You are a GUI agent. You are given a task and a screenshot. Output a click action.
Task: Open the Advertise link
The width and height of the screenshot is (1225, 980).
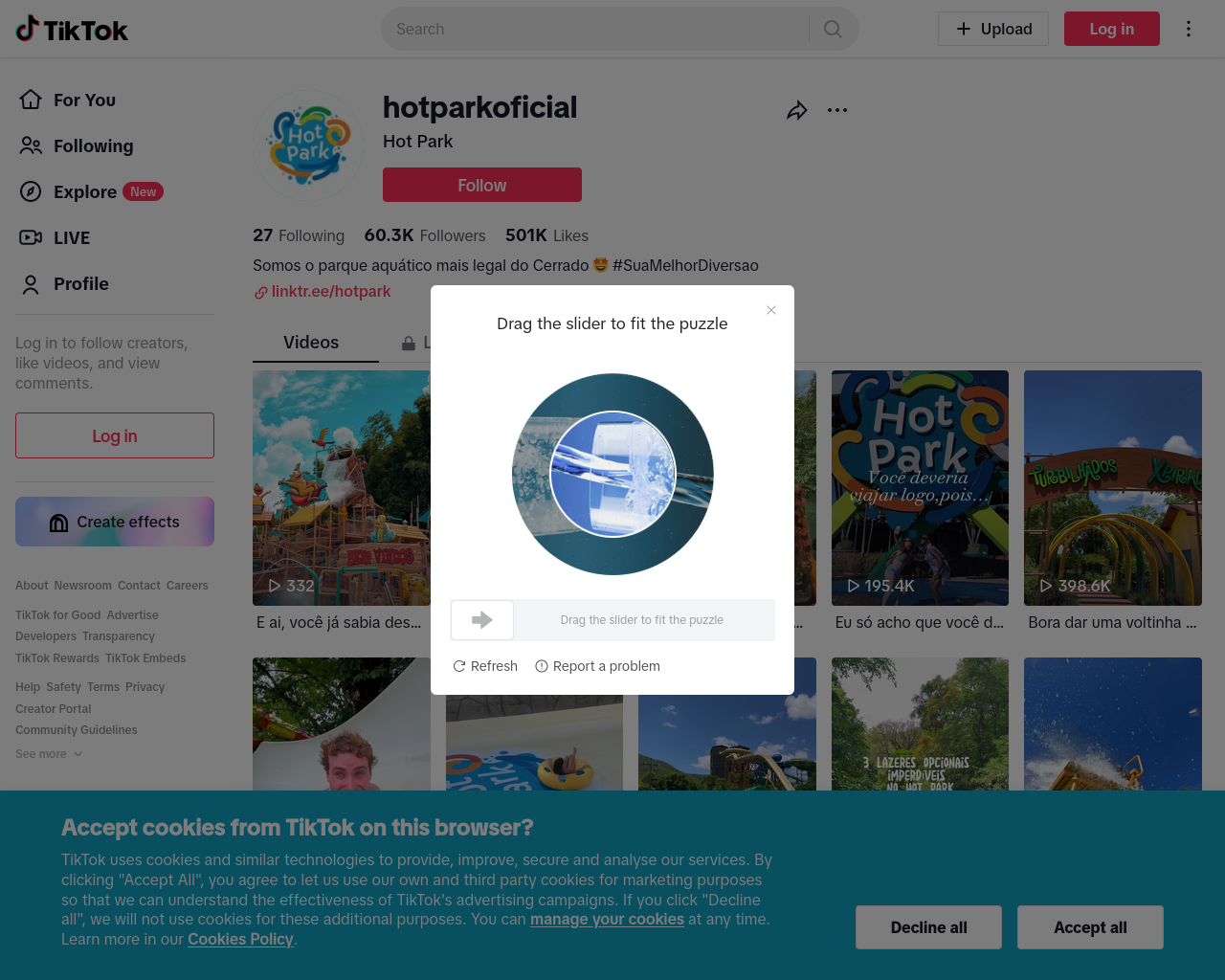133,615
